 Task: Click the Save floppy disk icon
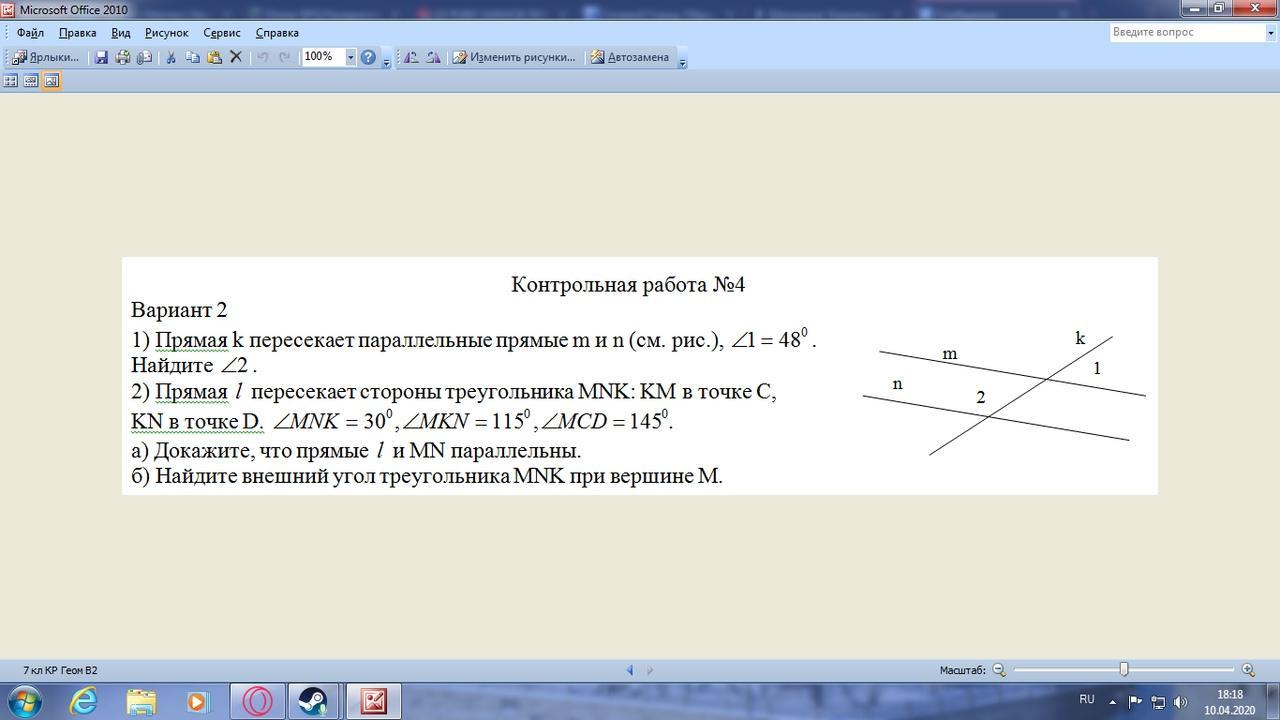click(101, 57)
